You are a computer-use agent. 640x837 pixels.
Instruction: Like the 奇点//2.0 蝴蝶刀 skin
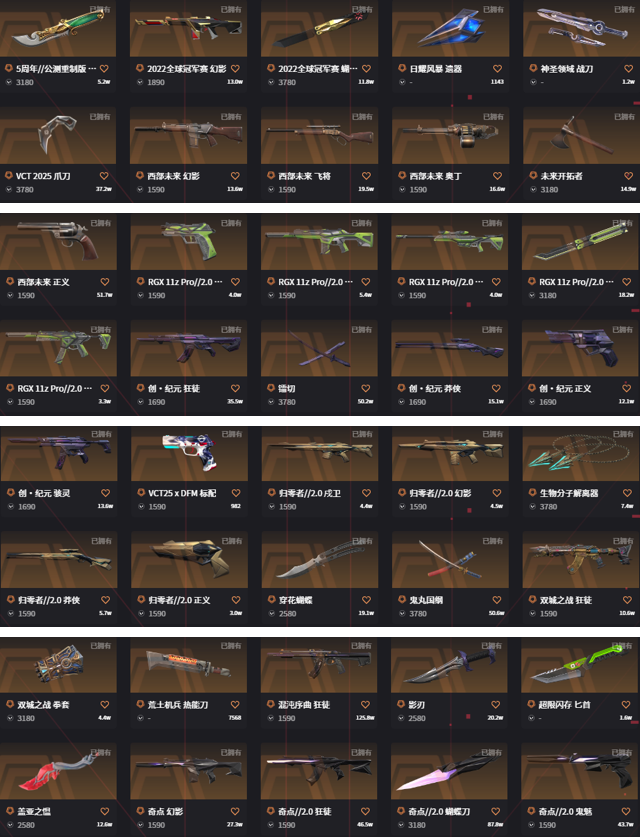pyautogui.click(x=495, y=811)
